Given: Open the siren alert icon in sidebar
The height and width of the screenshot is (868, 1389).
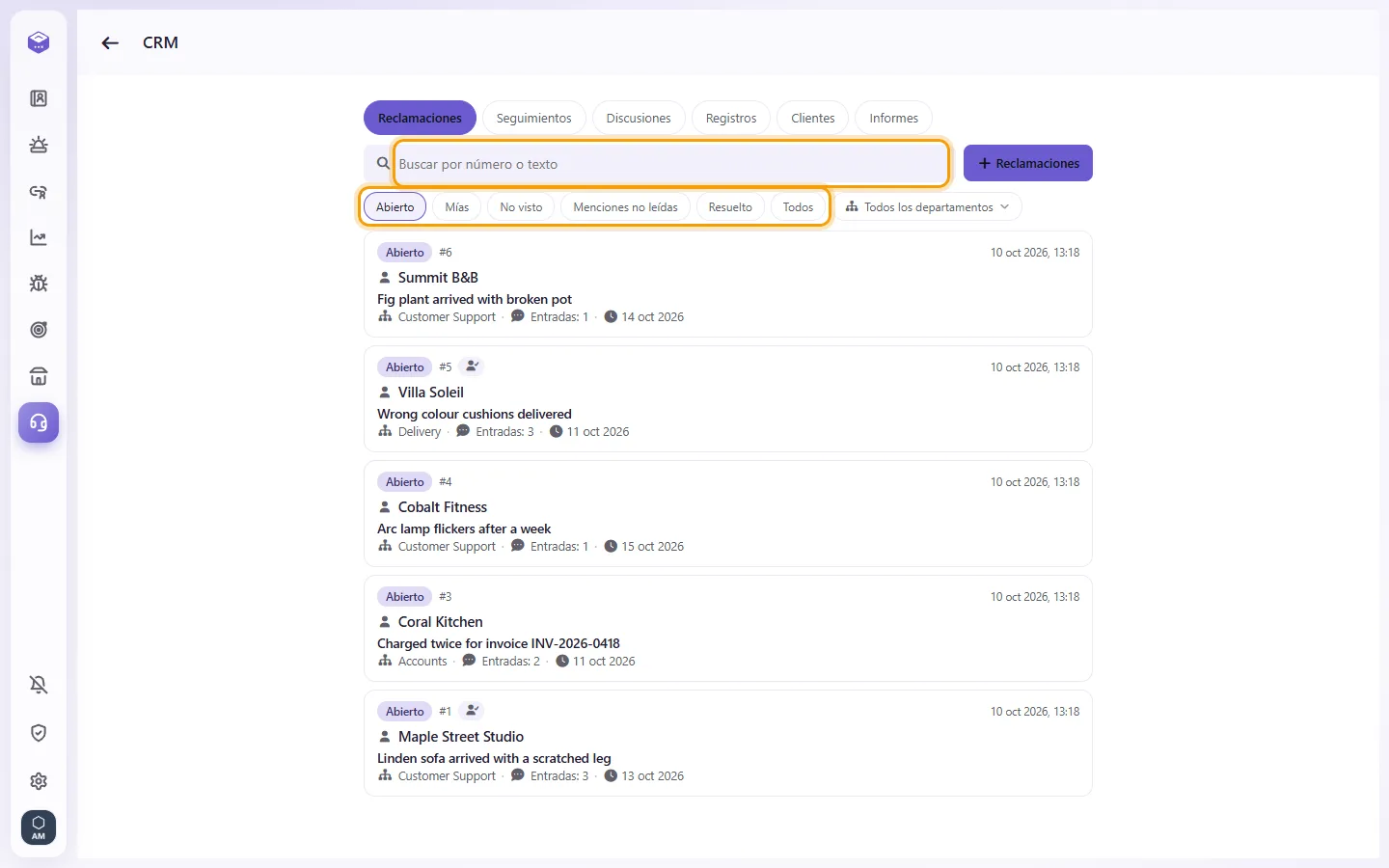Looking at the screenshot, I should click(39, 145).
